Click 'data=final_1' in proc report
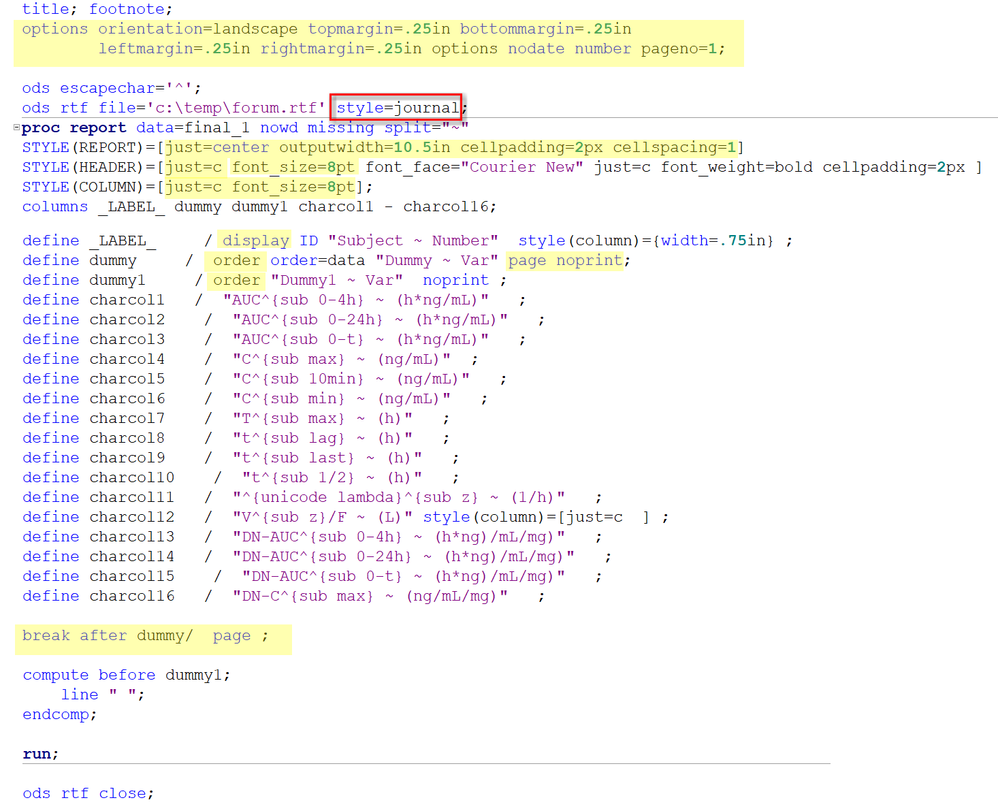 (193, 127)
